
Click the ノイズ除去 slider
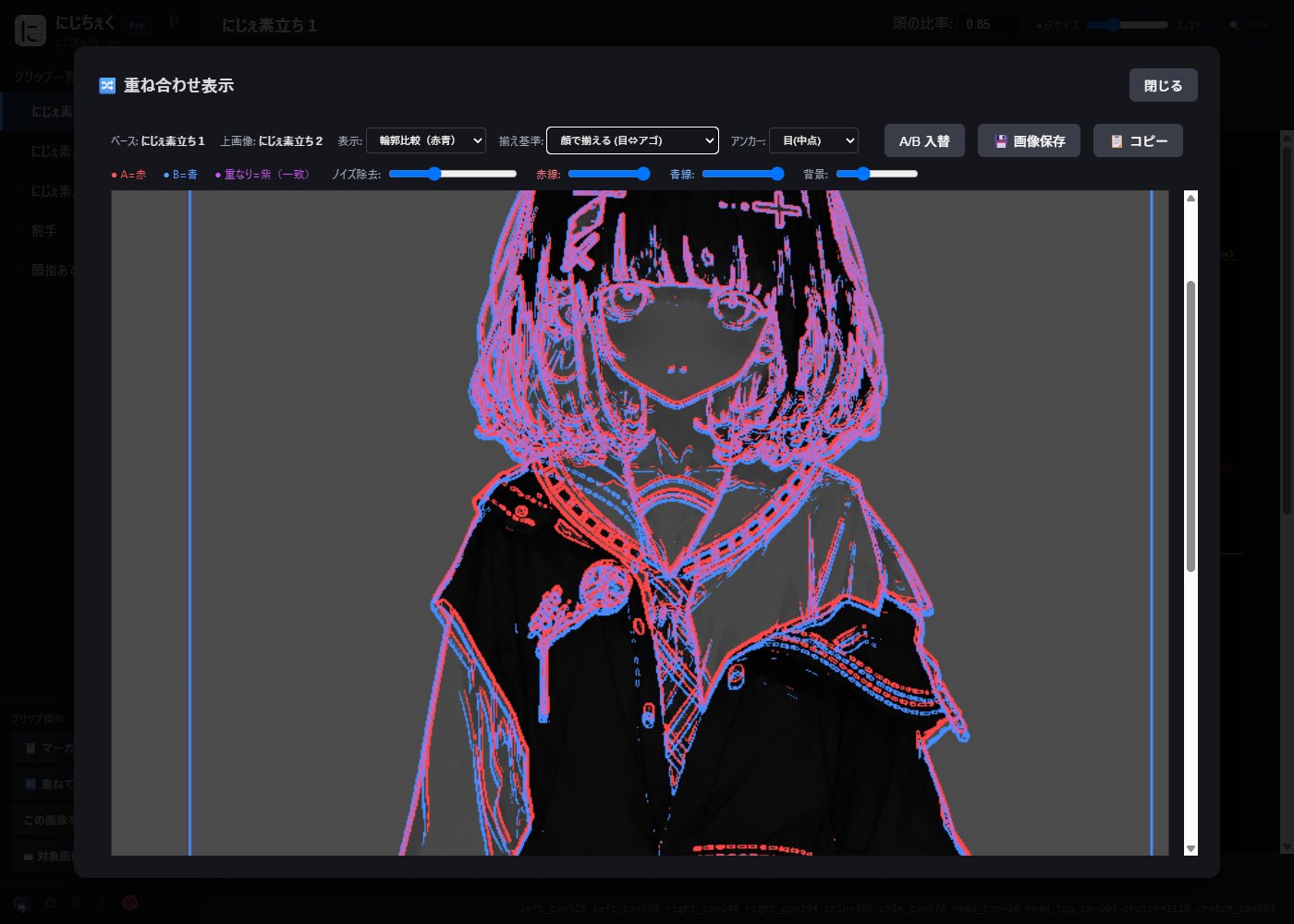453,174
